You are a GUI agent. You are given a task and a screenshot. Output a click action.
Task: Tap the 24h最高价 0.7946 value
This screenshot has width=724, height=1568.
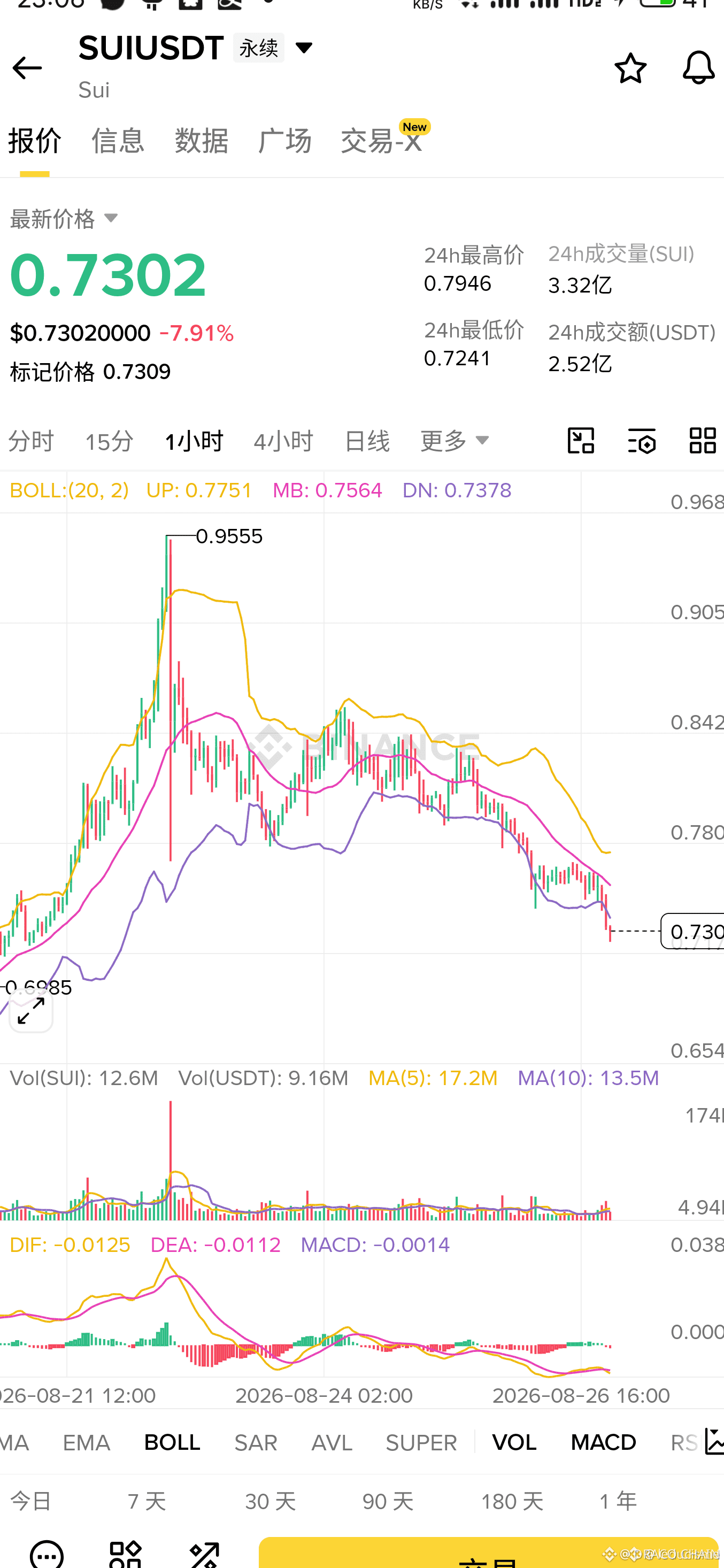[x=458, y=283]
